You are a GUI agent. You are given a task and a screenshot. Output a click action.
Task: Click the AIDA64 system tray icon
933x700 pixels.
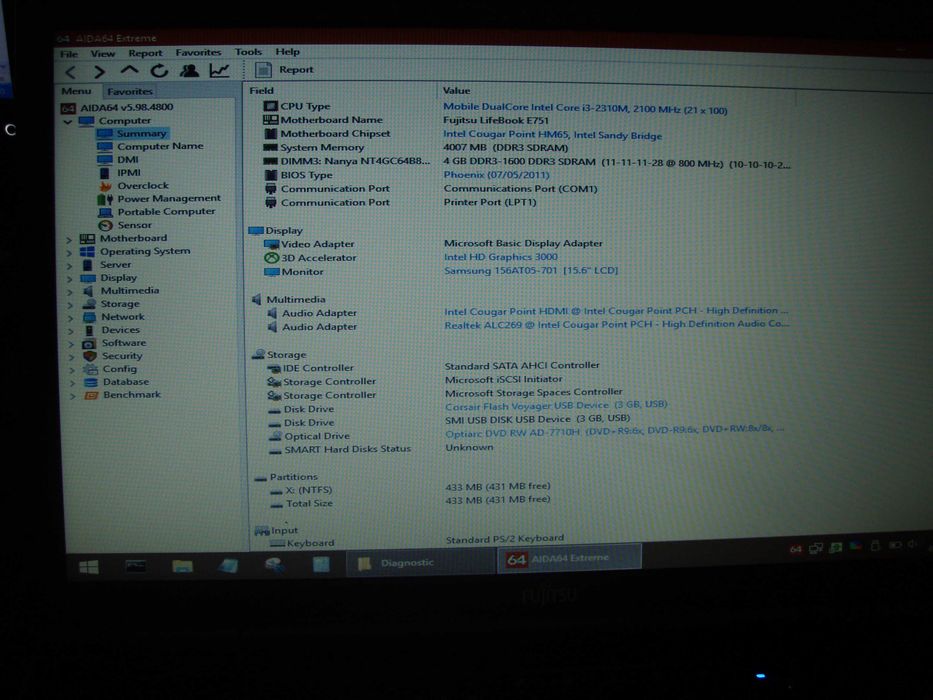point(796,549)
